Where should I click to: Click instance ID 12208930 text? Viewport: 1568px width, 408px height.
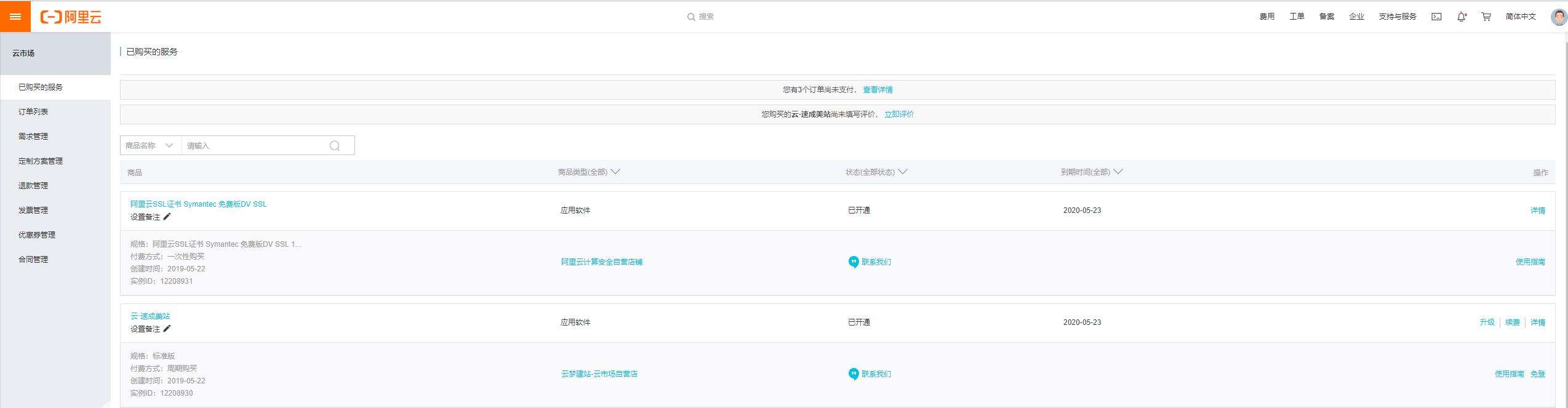pos(177,393)
